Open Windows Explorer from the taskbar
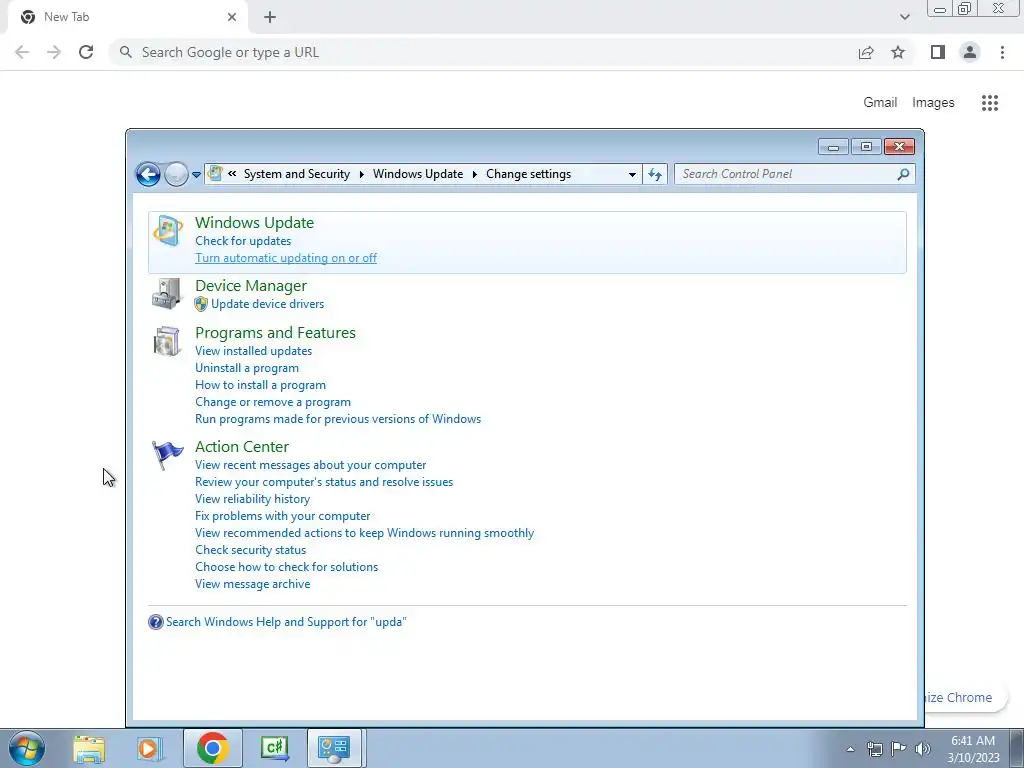Viewport: 1024px width, 768px height. tap(89, 748)
